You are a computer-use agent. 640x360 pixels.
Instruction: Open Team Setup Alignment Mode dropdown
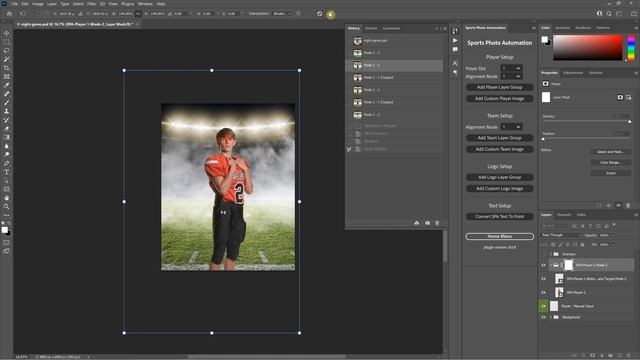click(x=511, y=127)
